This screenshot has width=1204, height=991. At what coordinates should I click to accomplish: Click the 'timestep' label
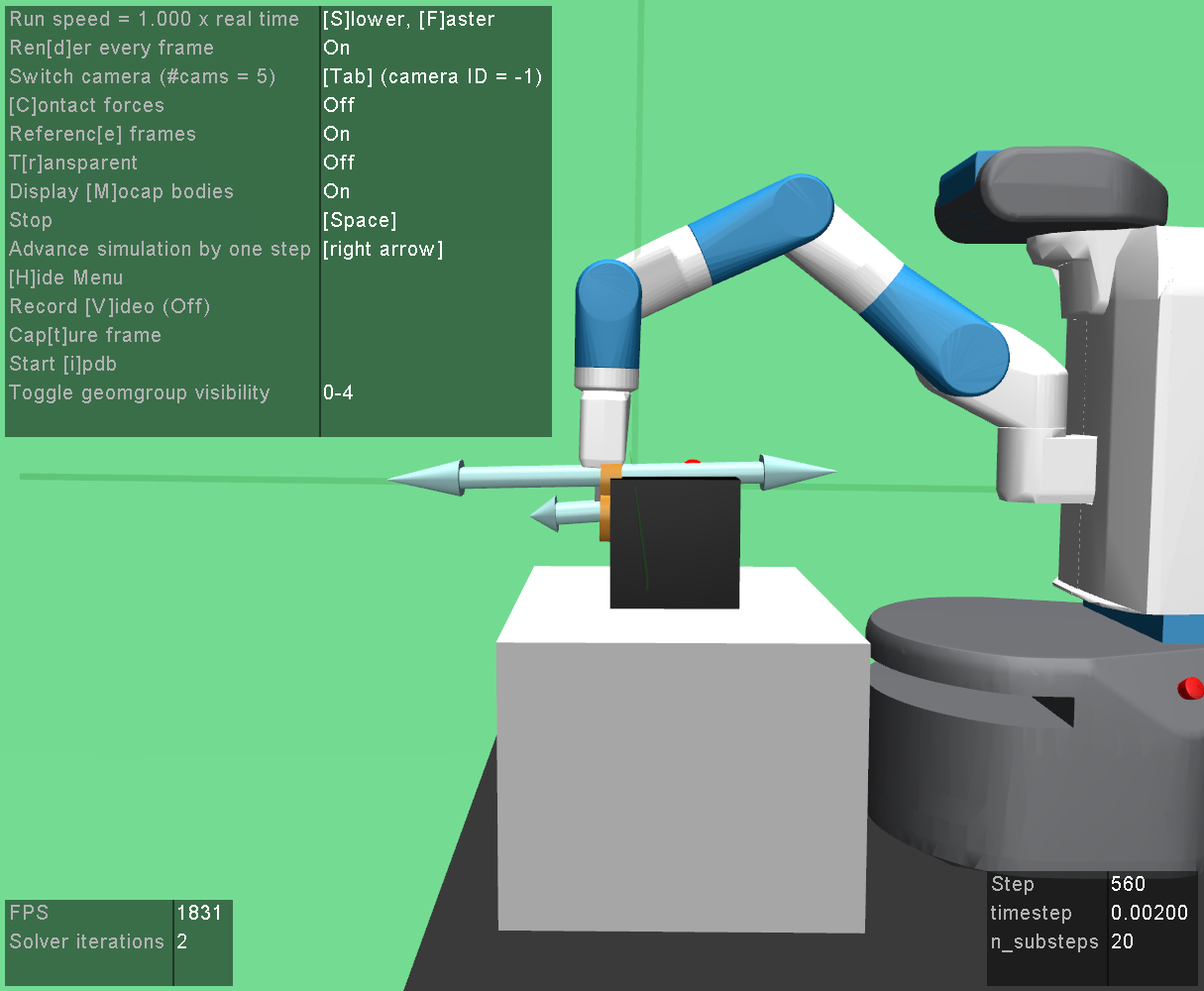(x=1031, y=913)
